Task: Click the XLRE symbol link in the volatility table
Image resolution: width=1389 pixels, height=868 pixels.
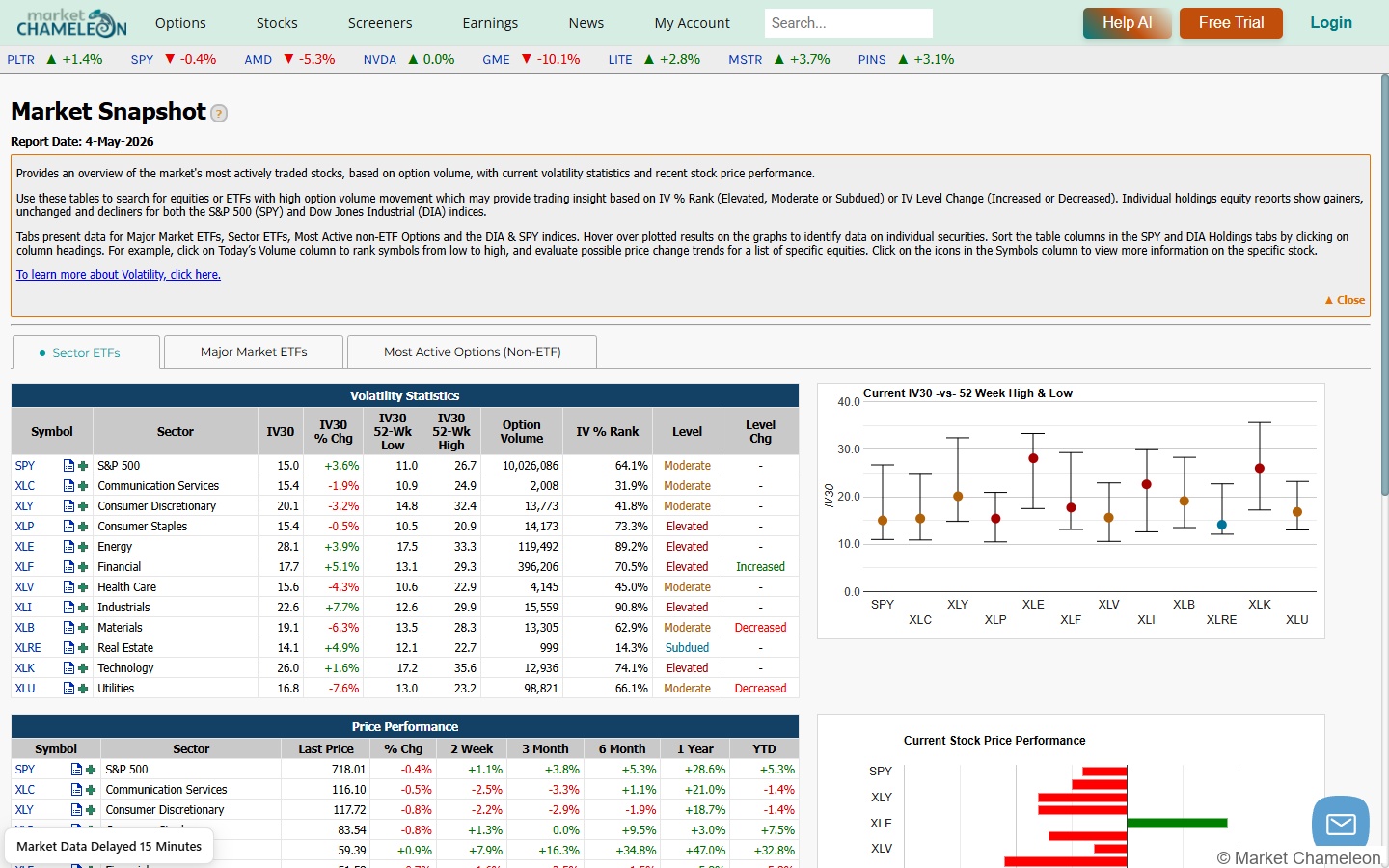Action: [28, 648]
